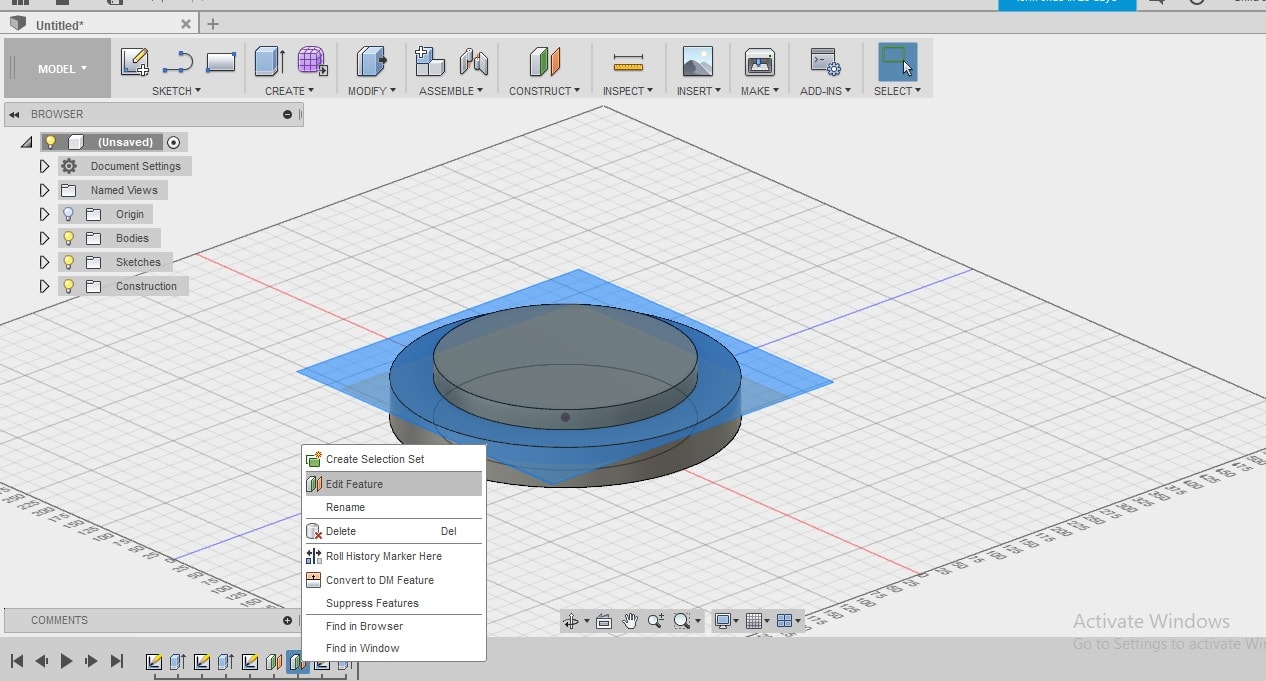Choose Find in Window menu item
1266x681 pixels.
tap(393, 648)
